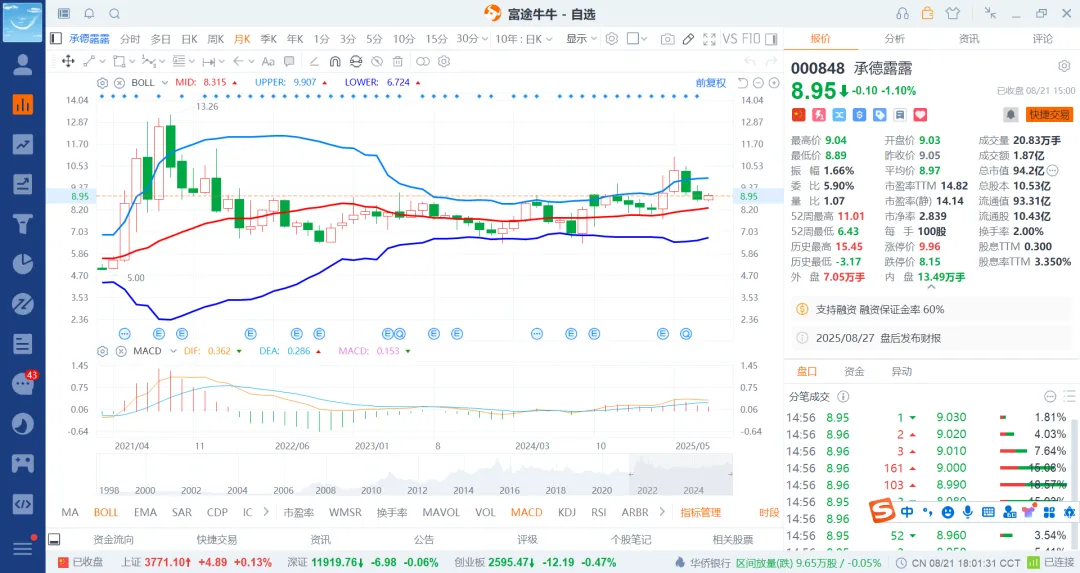
Task: Click the 快捷交易 orange quick trade button
Action: (x=1049, y=114)
